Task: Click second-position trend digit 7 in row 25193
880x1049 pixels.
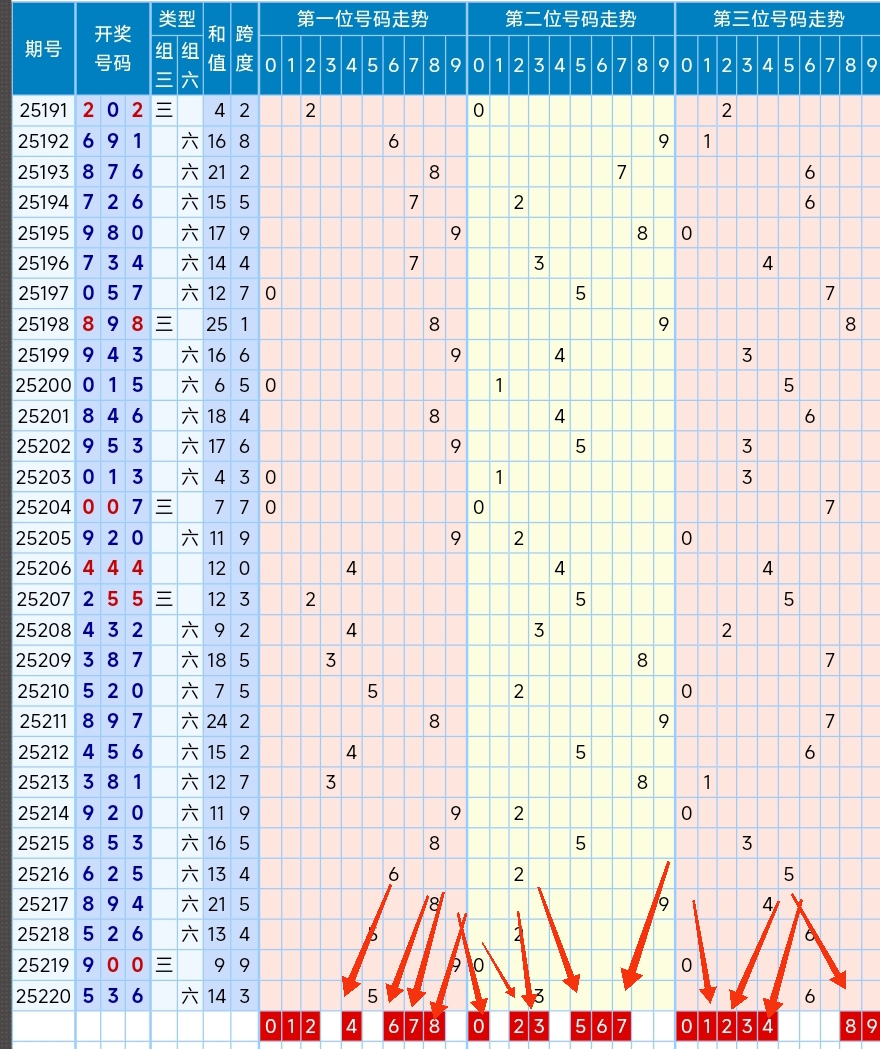Action: [x=622, y=173]
